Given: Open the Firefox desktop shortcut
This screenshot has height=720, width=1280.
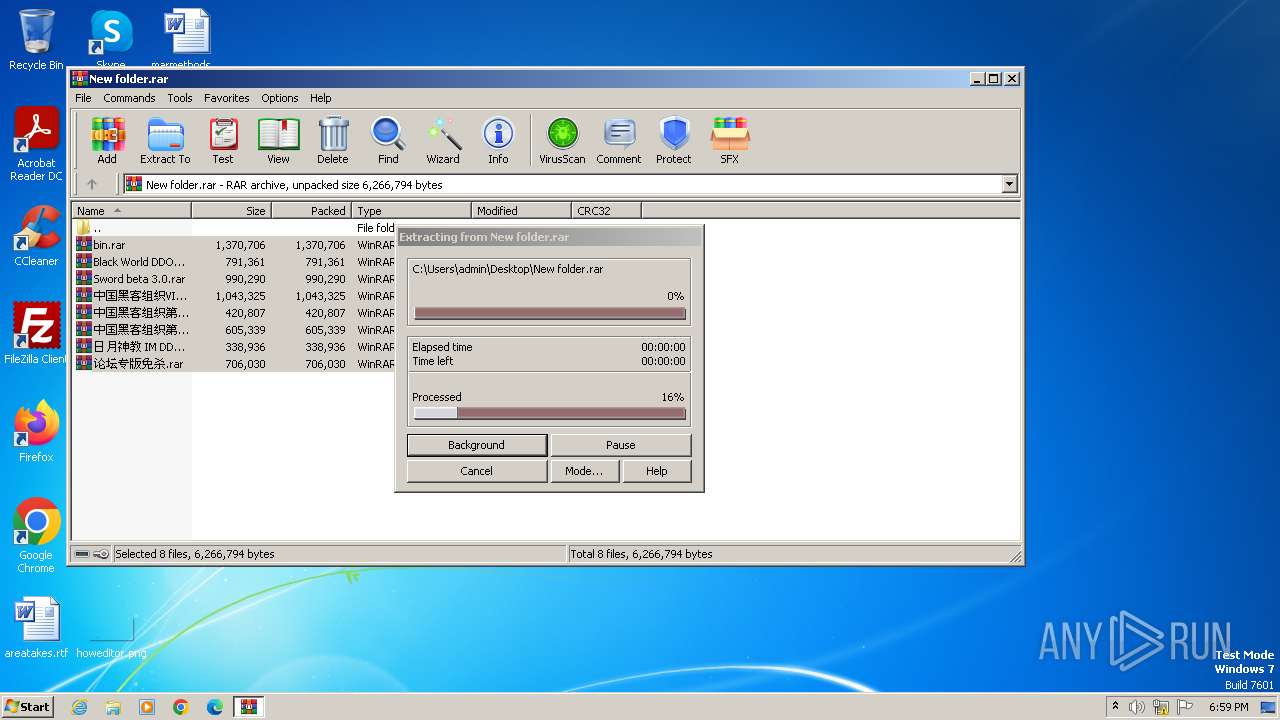Looking at the screenshot, I should tap(36, 432).
